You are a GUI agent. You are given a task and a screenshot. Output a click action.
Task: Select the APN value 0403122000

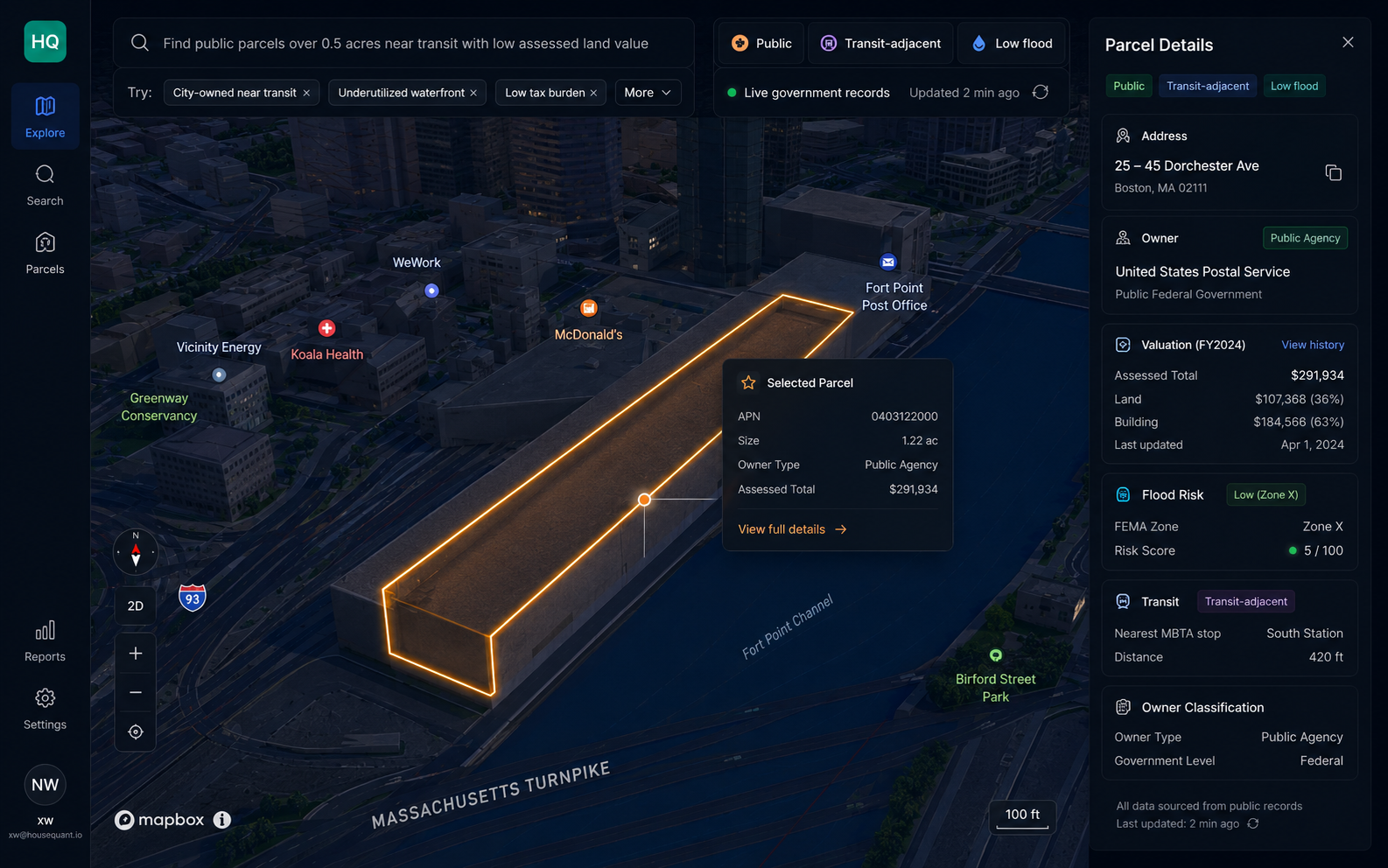pos(904,416)
